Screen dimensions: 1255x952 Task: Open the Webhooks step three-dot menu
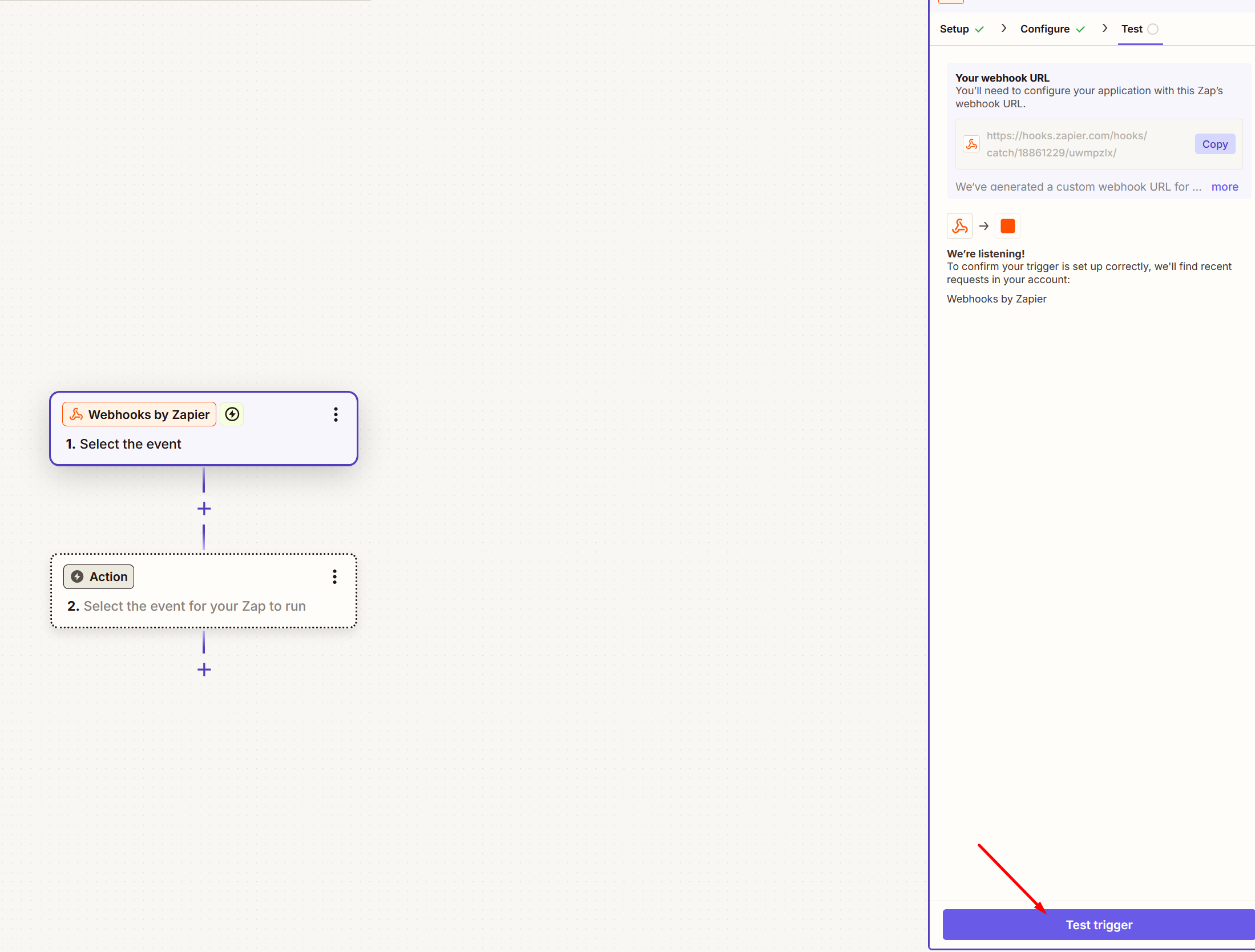pos(336,414)
